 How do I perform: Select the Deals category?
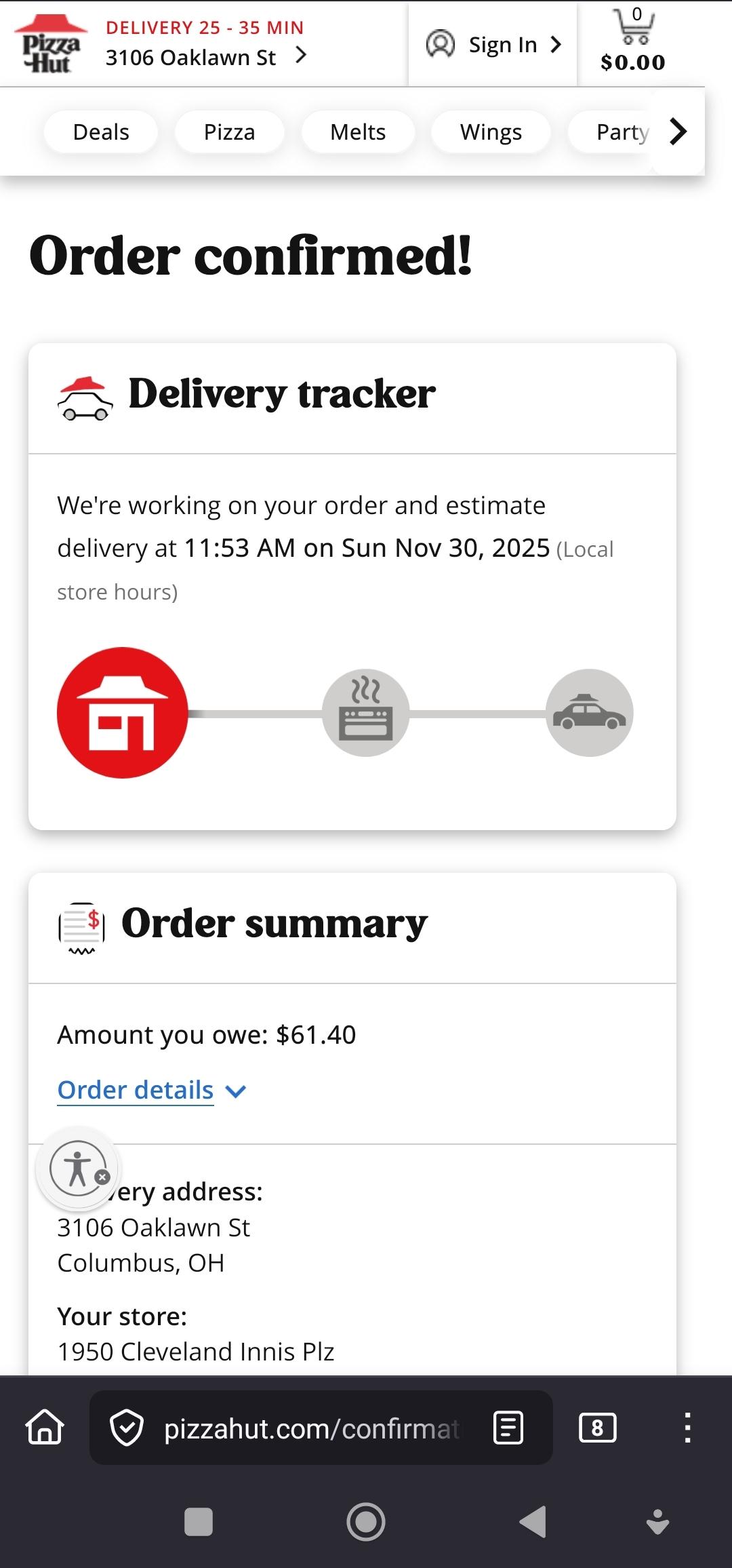pyautogui.click(x=101, y=132)
